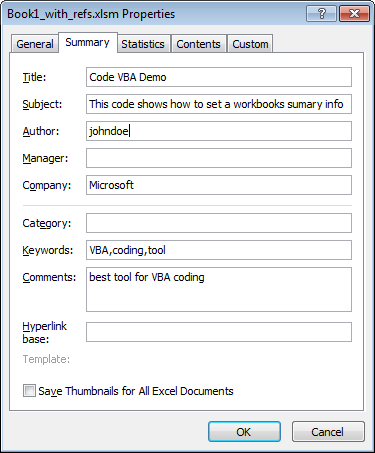The image size is (375, 453).
Task: Click inside the Comments text box
Action: pos(219,289)
